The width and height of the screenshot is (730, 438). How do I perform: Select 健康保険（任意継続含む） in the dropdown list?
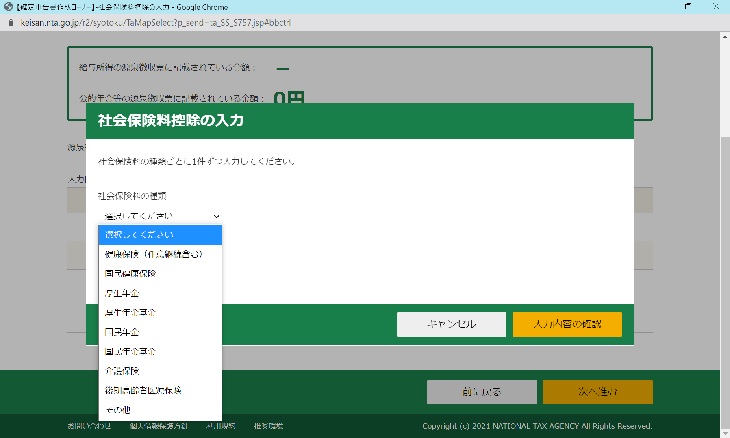coord(160,254)
